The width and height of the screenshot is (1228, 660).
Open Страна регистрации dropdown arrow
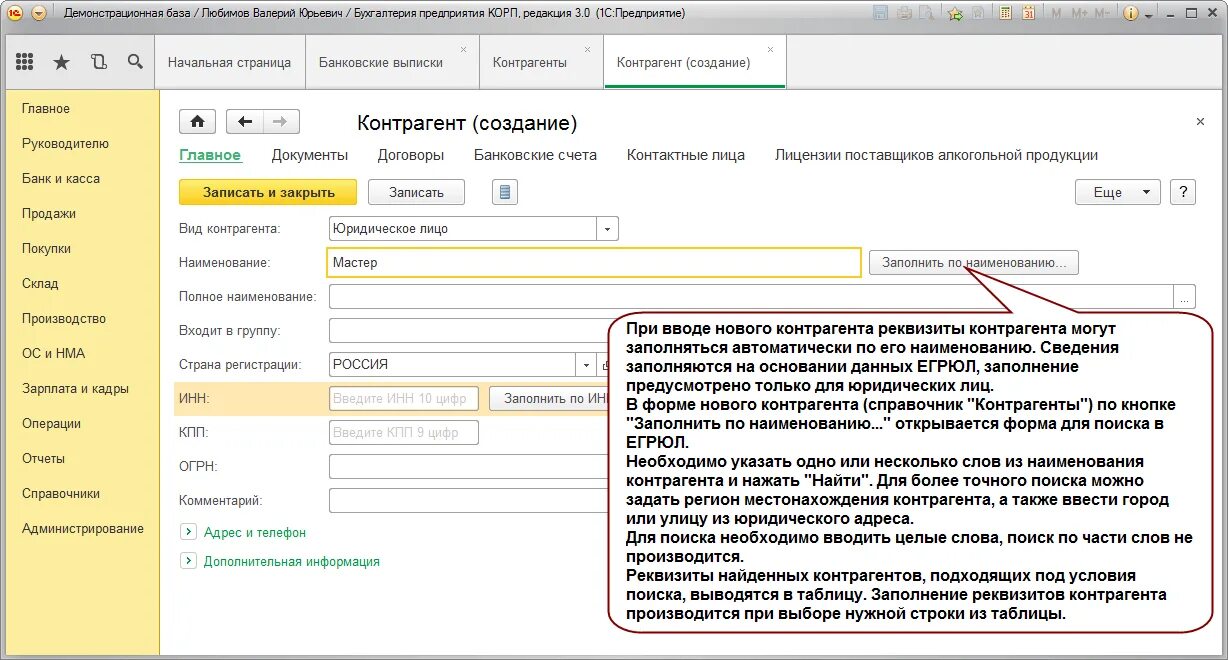(x=586, y=365)
